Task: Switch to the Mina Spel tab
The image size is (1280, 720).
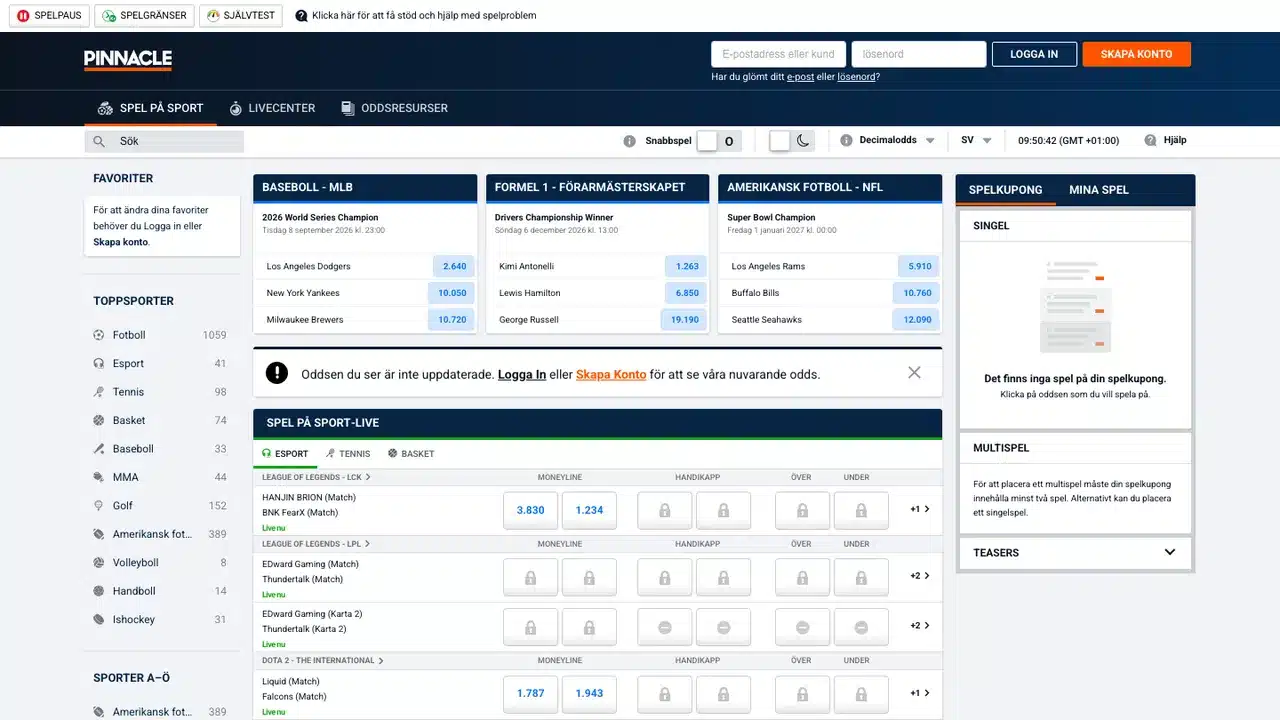Action: [x=1099, y=190]
